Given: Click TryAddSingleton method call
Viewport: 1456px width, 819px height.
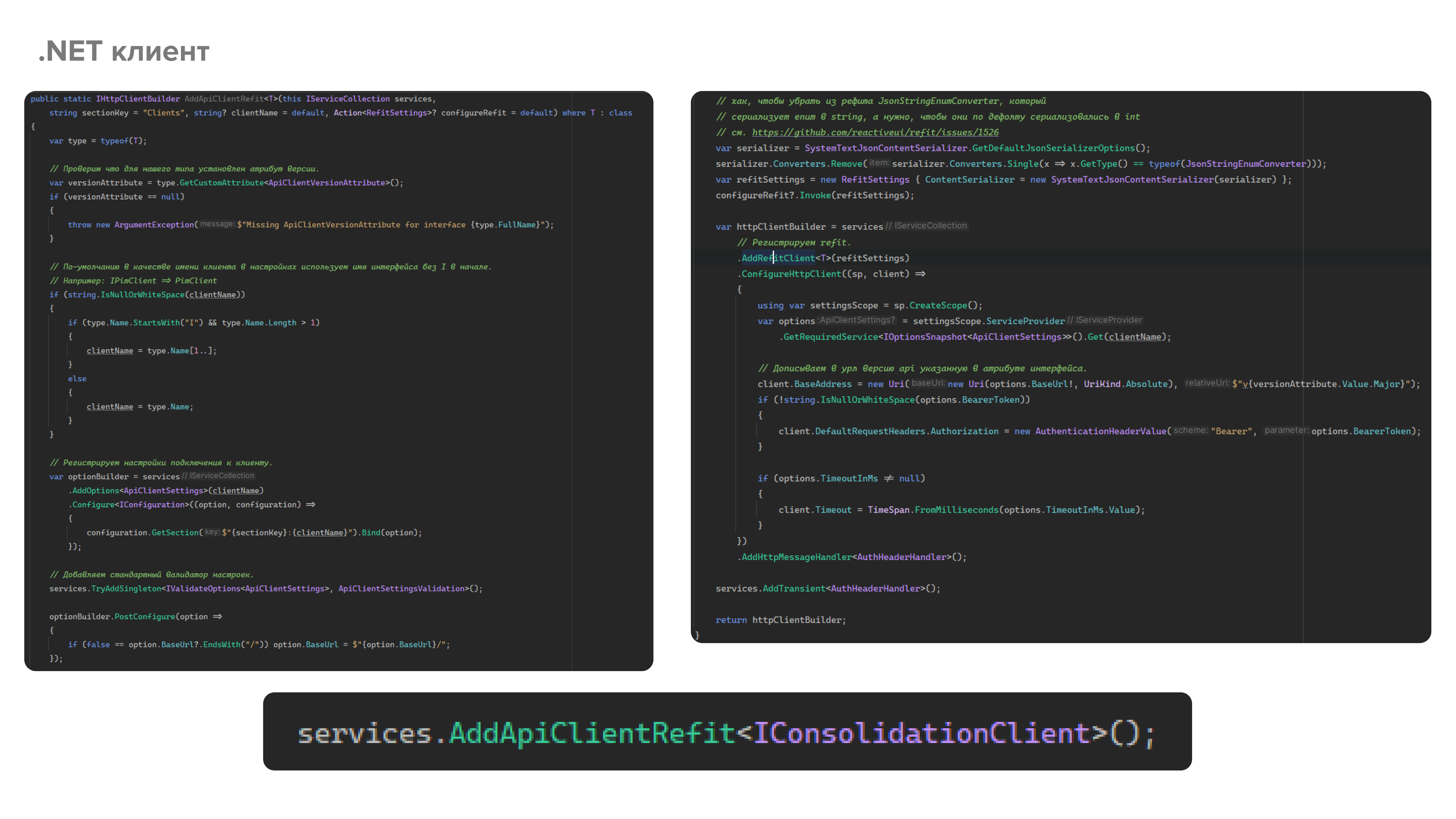Looking at the screenshot, I should tap(126, 589).
